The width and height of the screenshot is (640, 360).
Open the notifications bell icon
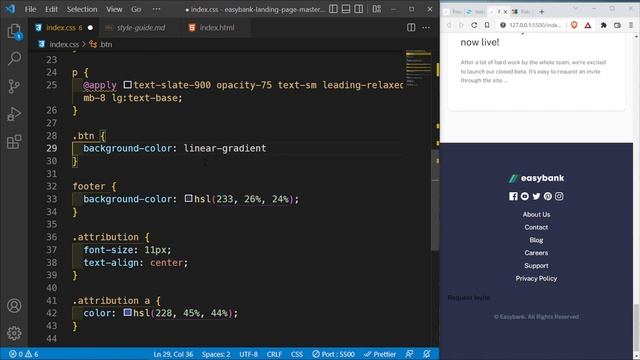click(427, 354)
